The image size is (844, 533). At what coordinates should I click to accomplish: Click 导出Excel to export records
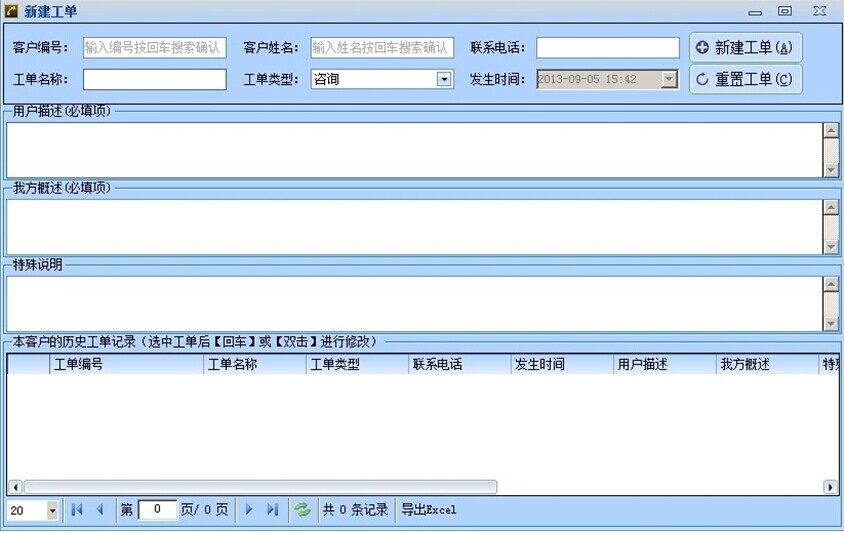point(429,510)
